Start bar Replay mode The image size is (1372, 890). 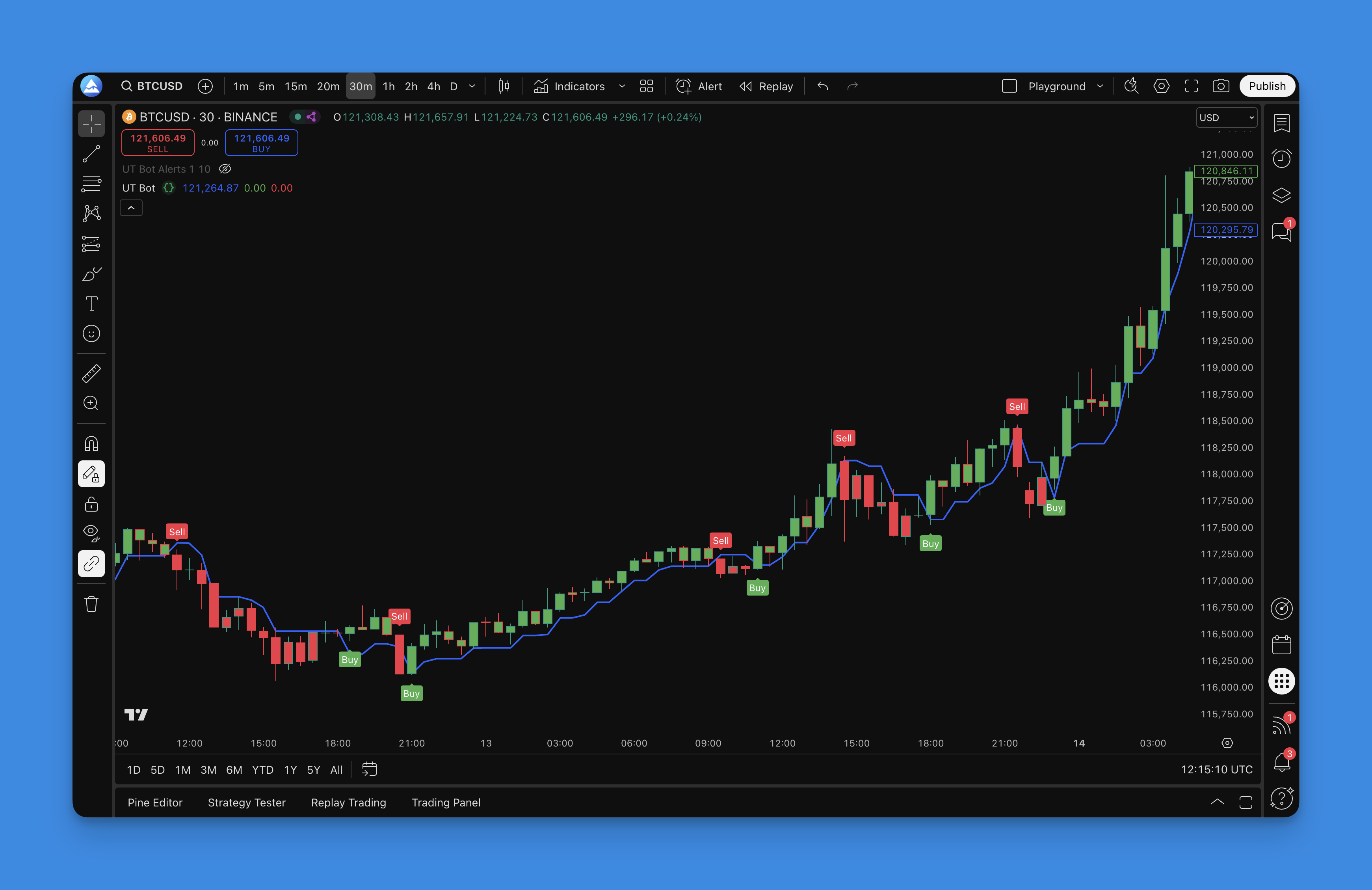767,86
